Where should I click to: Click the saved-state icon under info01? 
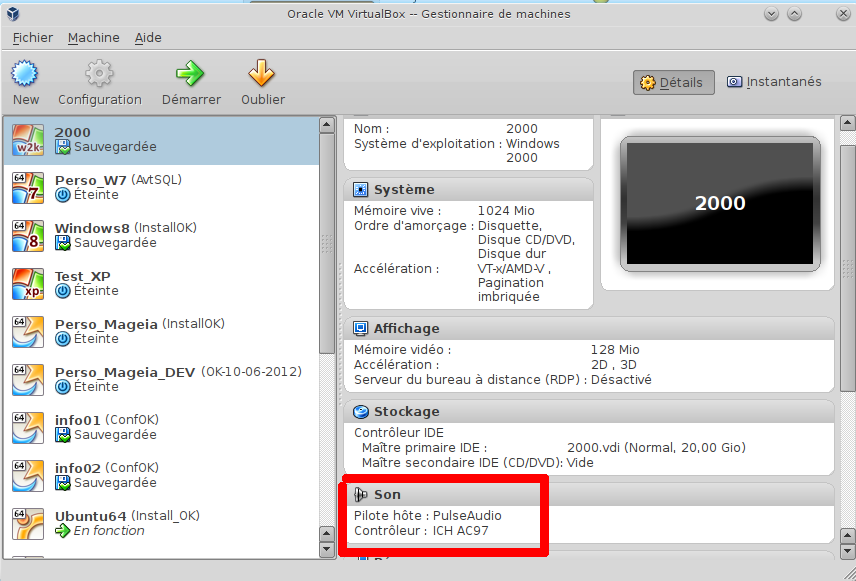click(63, 435)
